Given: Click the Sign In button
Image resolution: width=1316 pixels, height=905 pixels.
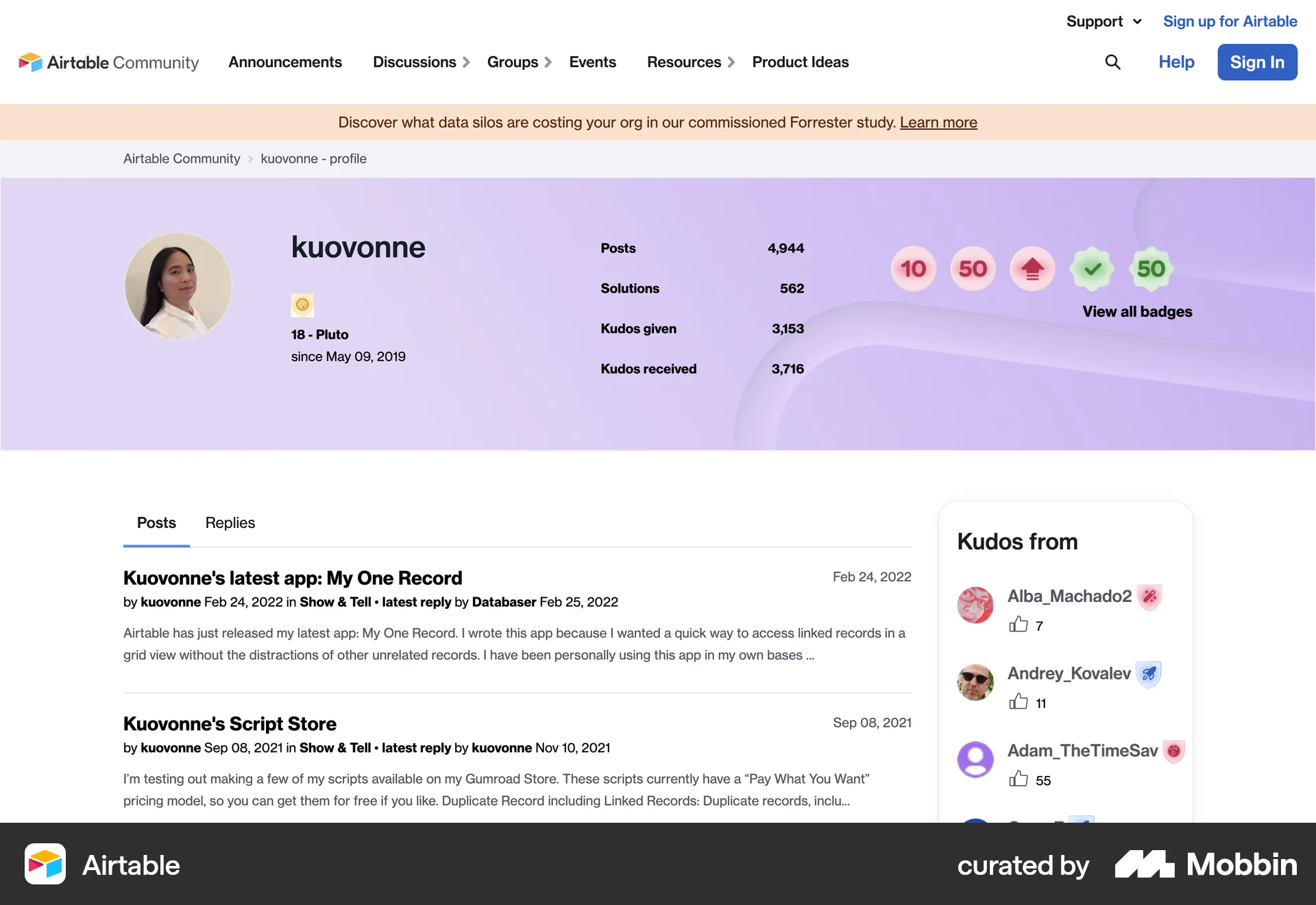Looking at the screenshot, I should coord(1257,62).
